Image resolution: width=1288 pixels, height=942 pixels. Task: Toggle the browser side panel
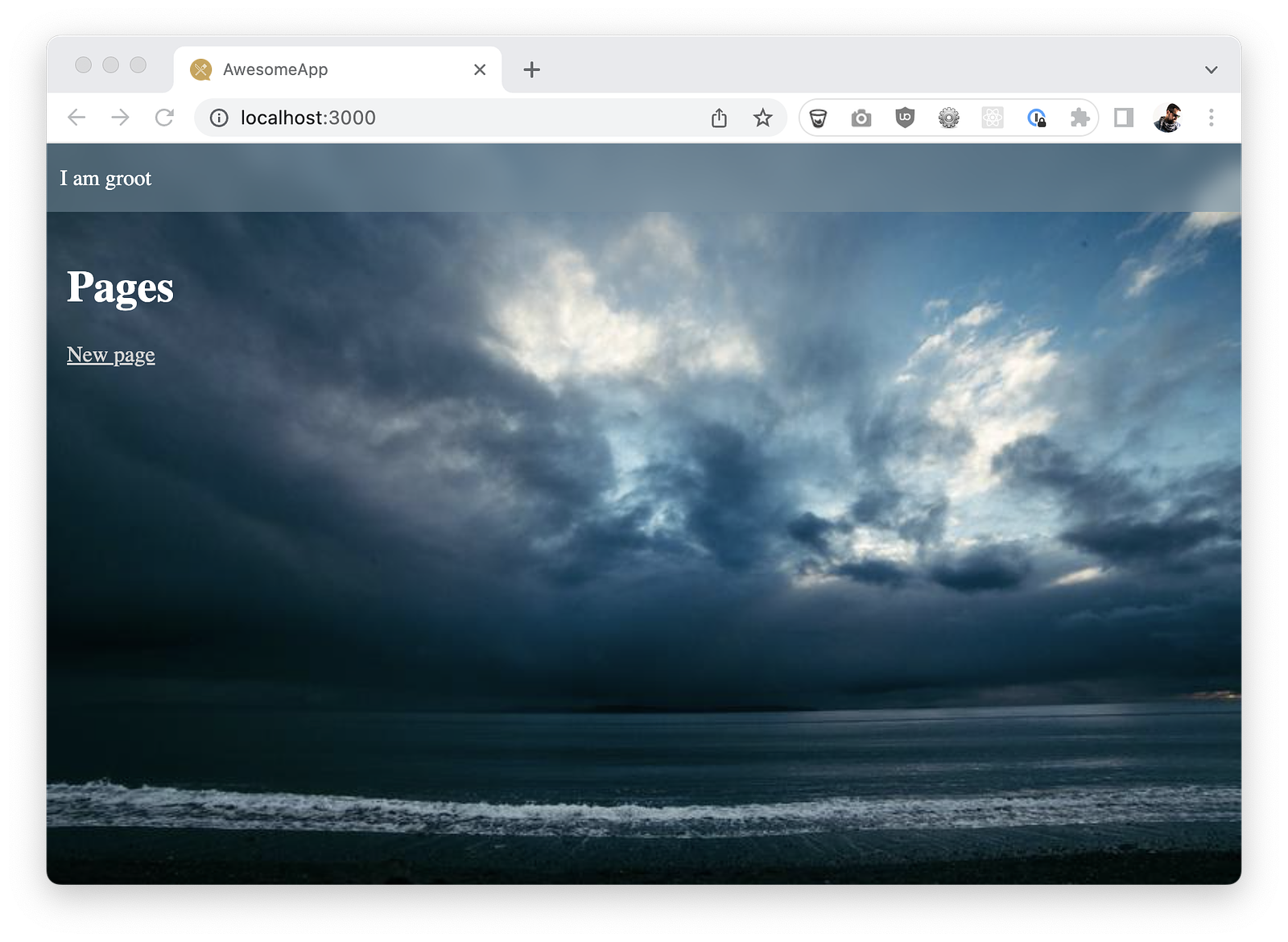click(x=1122, y=118)
